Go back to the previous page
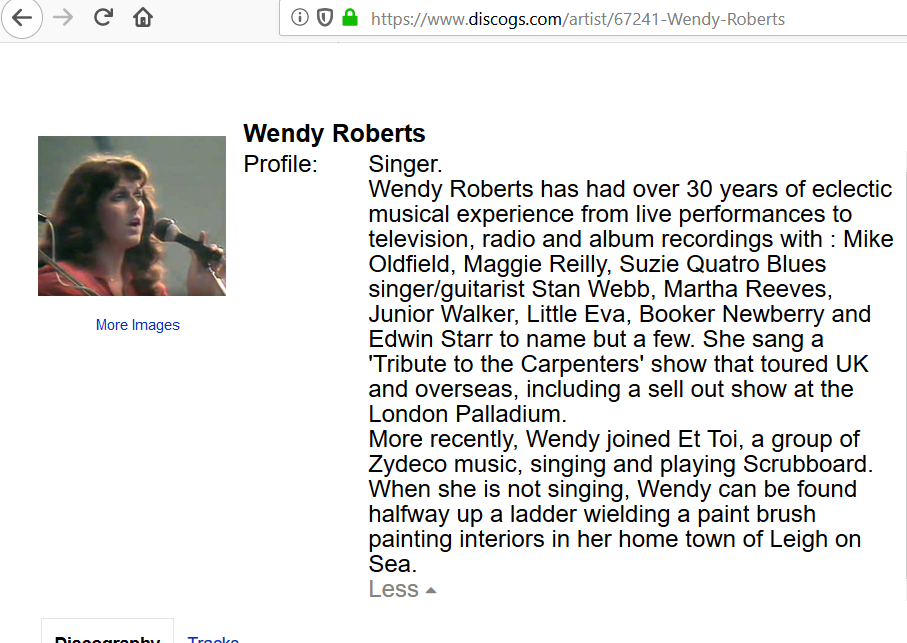This screenshot has width=907, height=643. [21, 18]
